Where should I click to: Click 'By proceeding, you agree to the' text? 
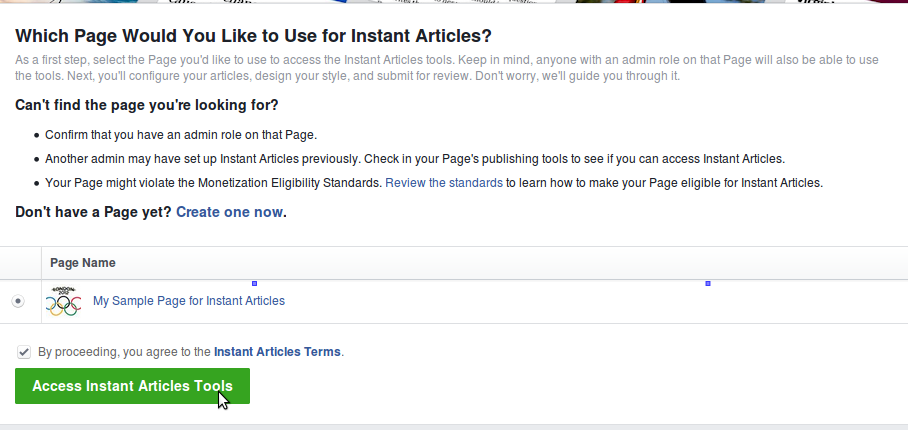point(124,352)
